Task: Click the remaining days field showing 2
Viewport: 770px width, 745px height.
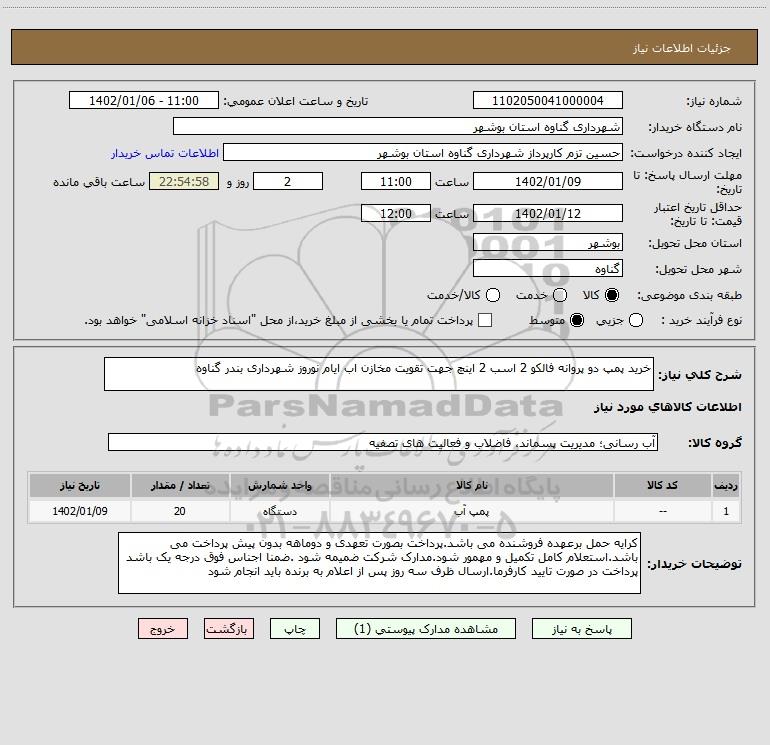Action: pyautogui.click(x=288, y=181)
